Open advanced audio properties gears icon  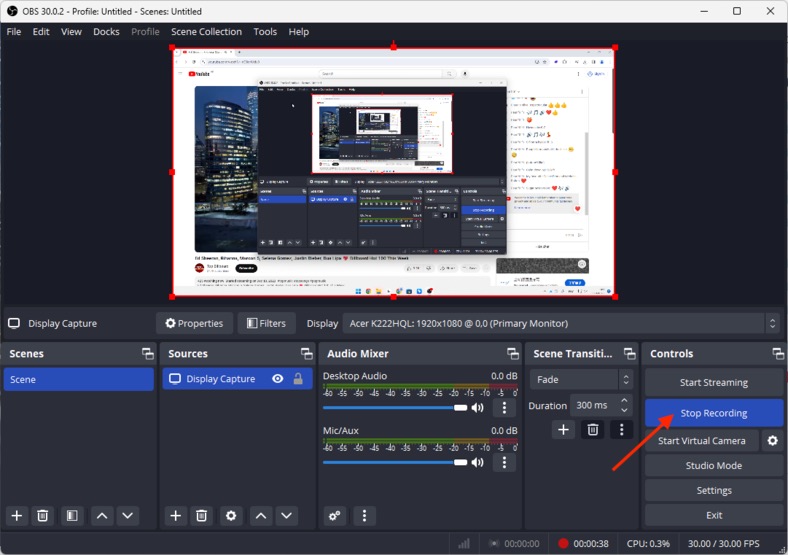(x=334, y=516)
